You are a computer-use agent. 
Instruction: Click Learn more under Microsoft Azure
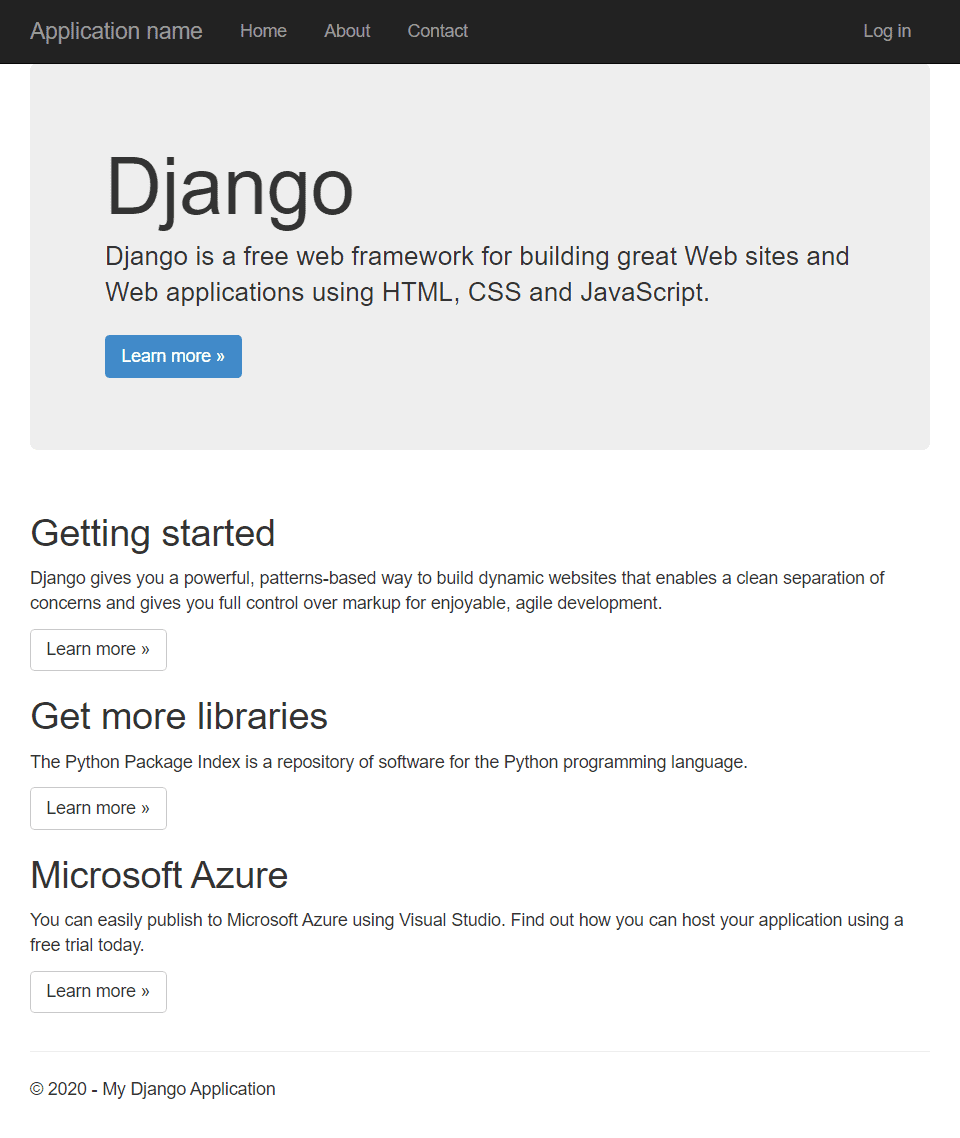[x=98, y=991]
